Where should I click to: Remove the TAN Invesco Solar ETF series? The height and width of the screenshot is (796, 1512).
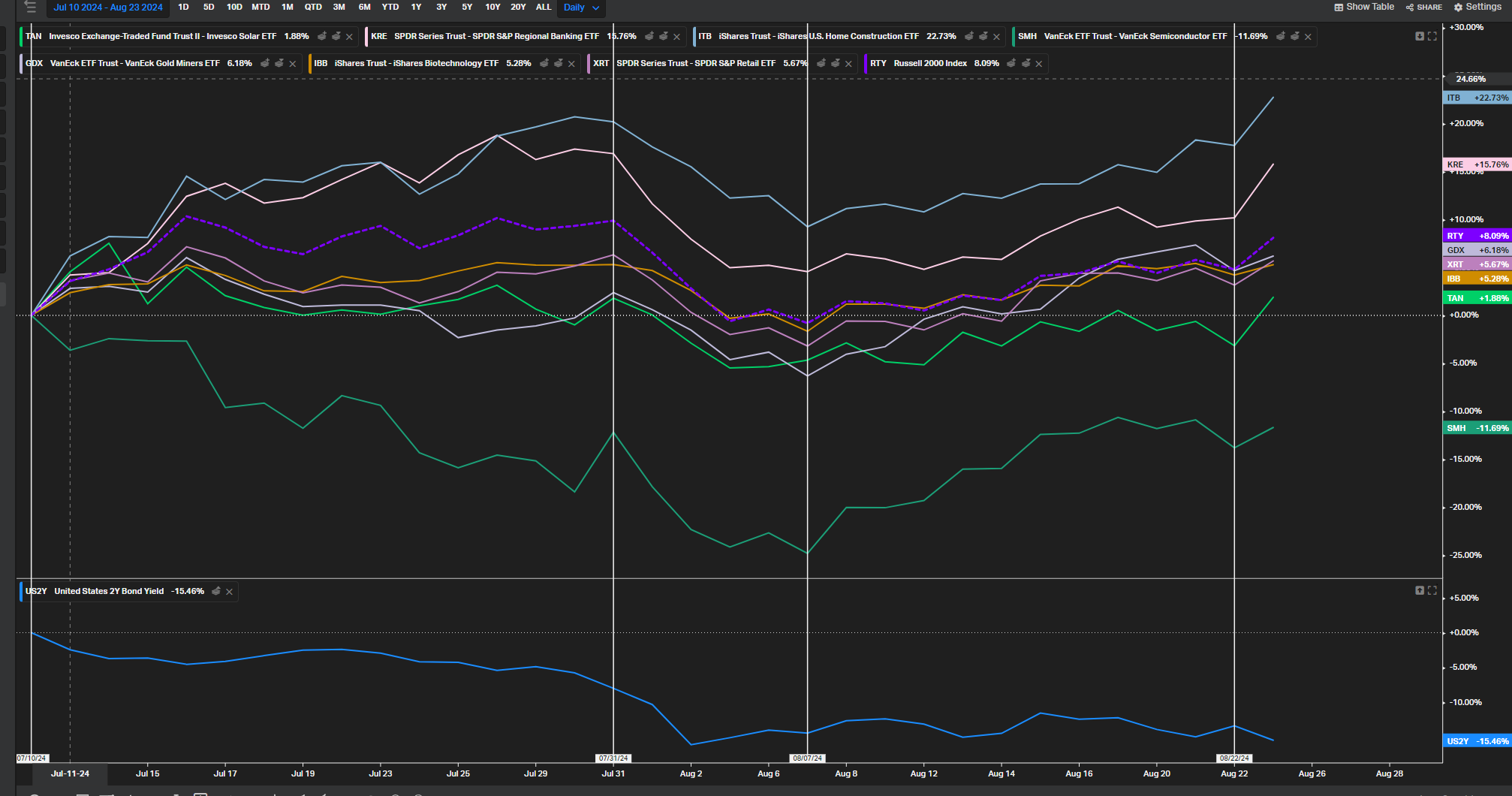point(349,37)
